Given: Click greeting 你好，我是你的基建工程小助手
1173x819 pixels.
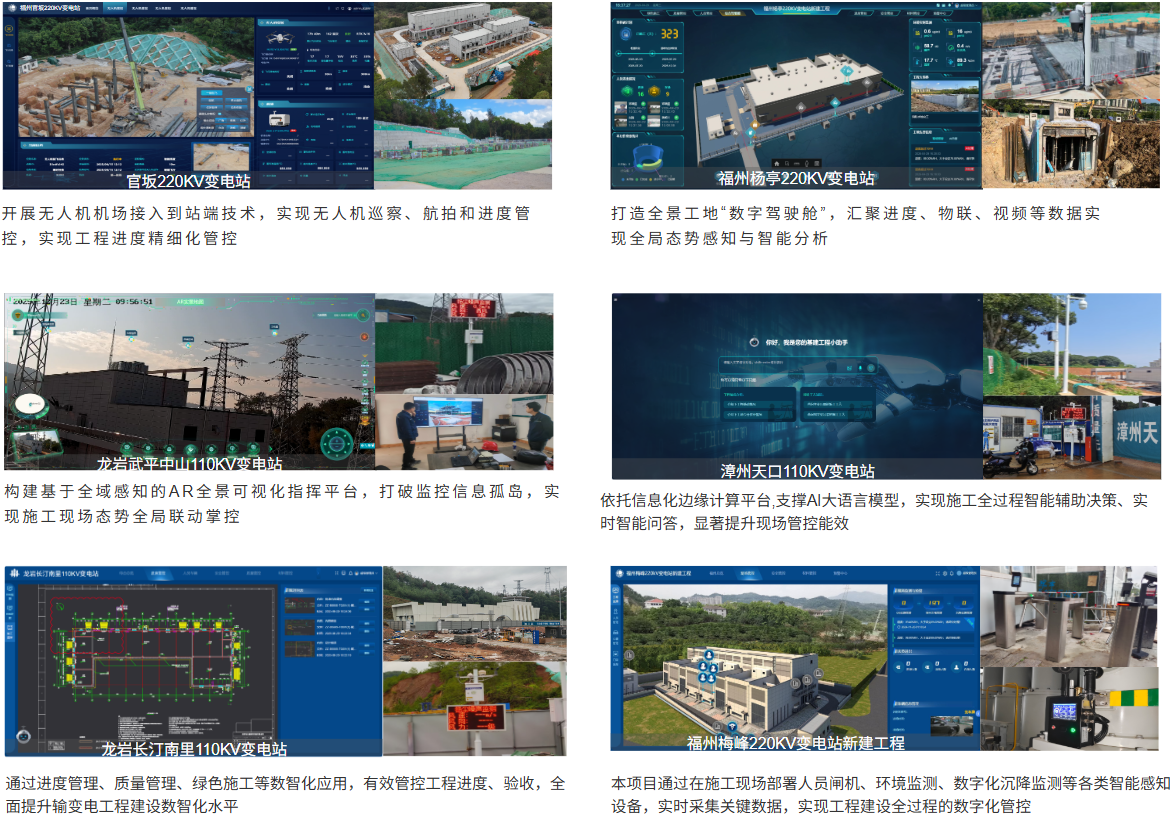Looking at the screenshot, I should [x=806, y=342].
